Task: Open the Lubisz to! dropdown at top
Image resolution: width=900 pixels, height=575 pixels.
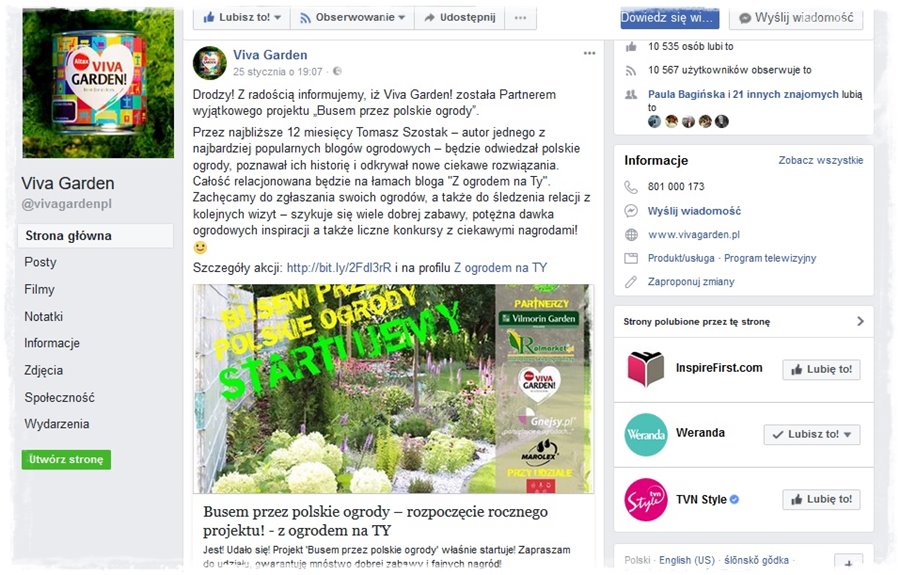Action: click(242, 18)
